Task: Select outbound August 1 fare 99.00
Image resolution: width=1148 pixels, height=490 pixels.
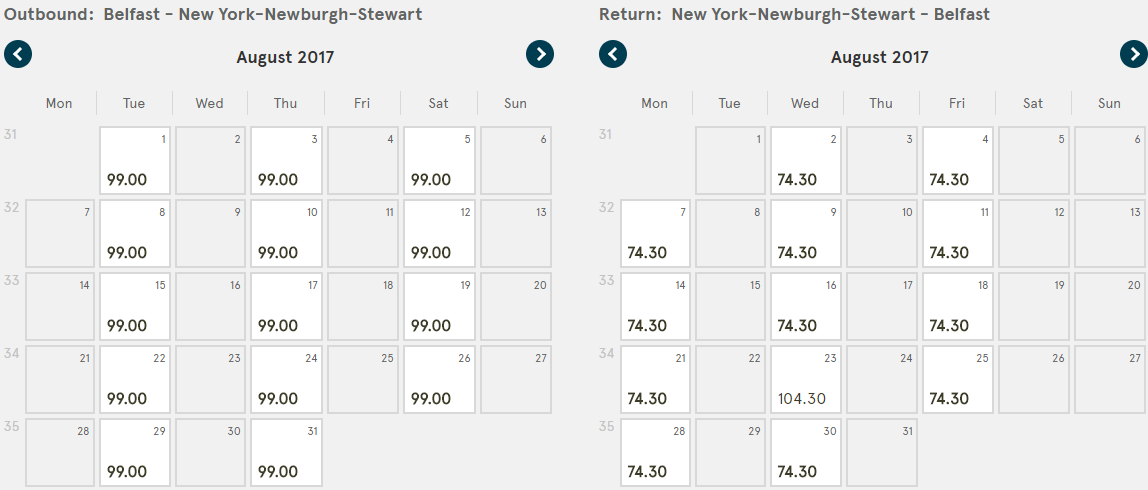Action: [x=135, y=160]
